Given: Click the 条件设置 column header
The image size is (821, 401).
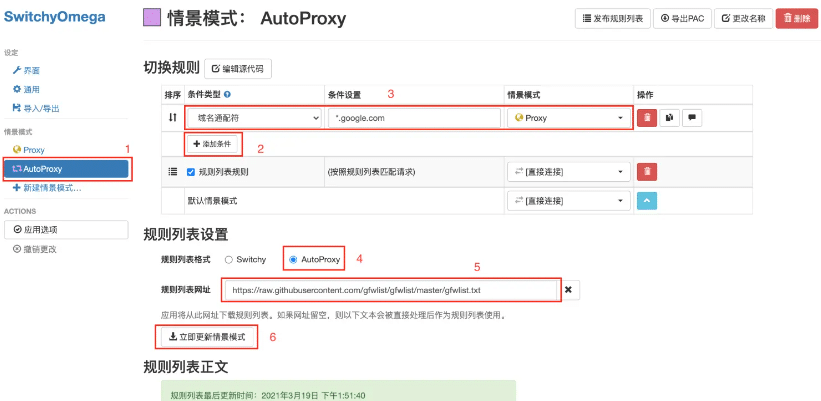Looking at the screenshot, I should point(344,95).
